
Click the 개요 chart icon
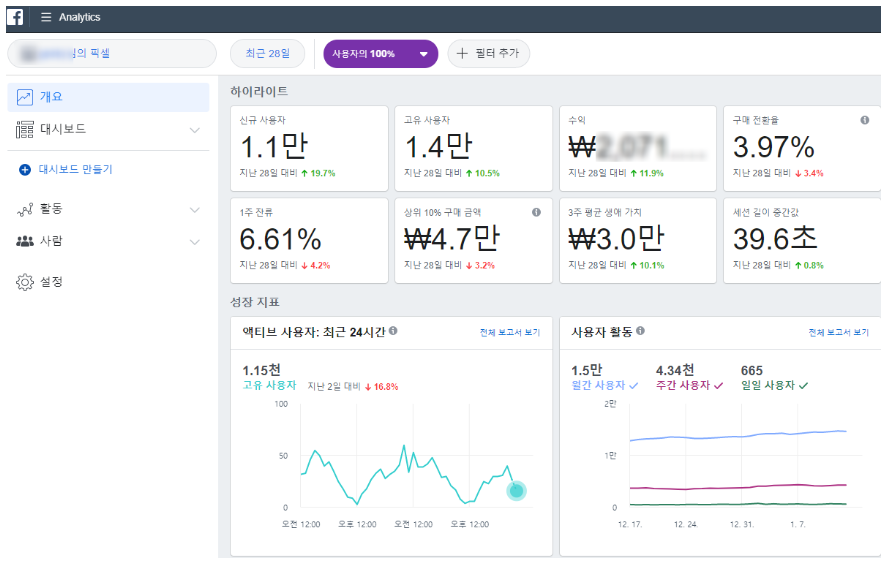coord(24,97)
